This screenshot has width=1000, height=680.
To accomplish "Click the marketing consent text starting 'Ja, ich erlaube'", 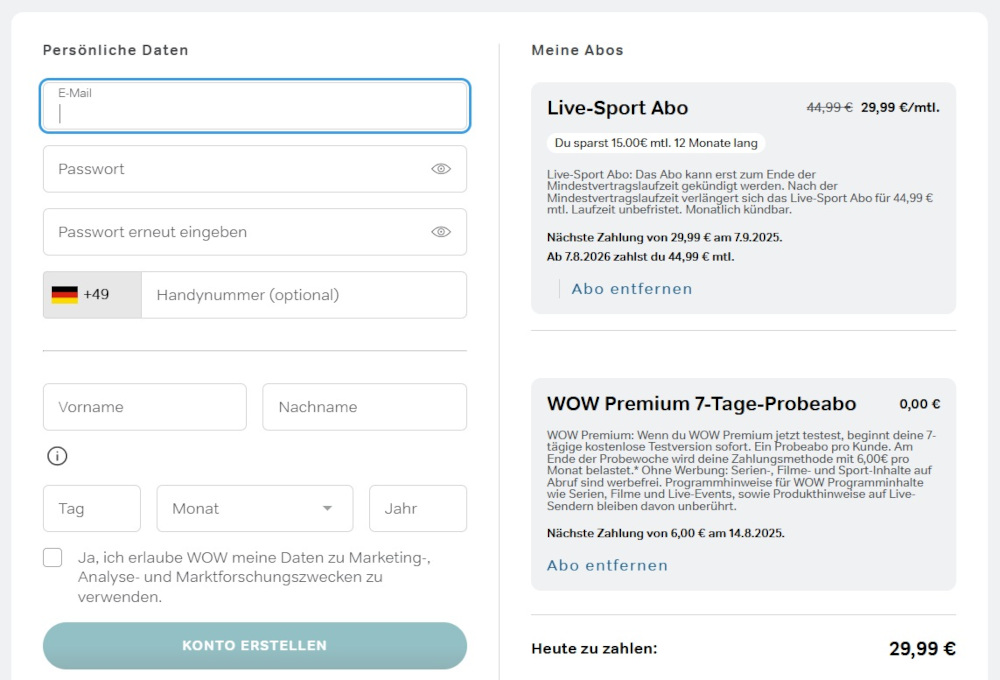I will tap(254, 577).
